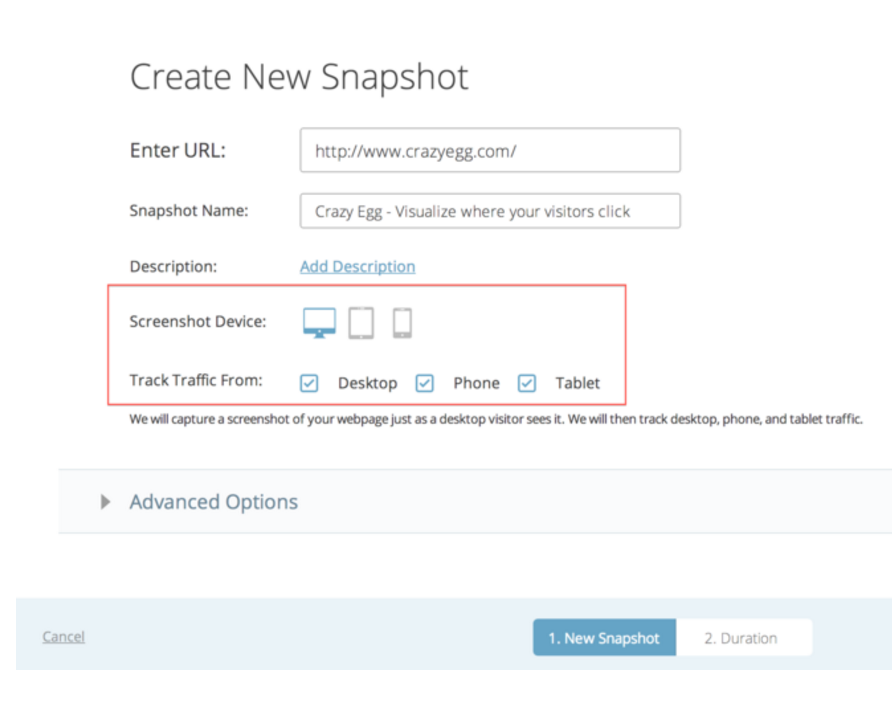Choose the tablet screenshot device icon
The width and height of the screenshot is (892, 704).
(361, 322)
